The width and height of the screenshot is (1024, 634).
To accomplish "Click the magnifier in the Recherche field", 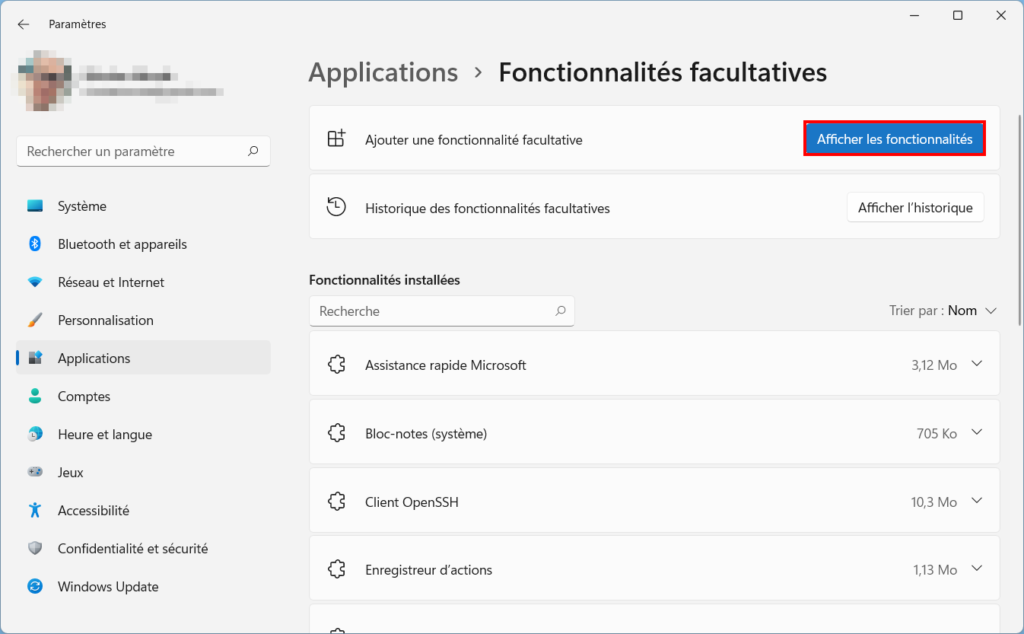I will click(560, 311).
